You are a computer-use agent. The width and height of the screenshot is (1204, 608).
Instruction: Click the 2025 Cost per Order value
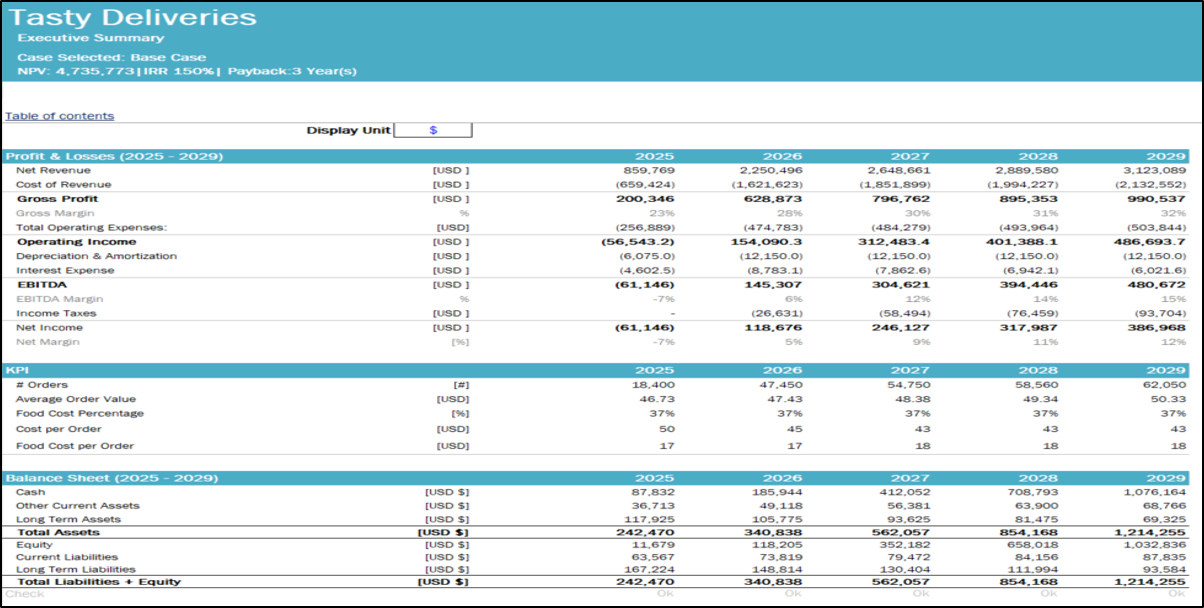tap(665, 429)
